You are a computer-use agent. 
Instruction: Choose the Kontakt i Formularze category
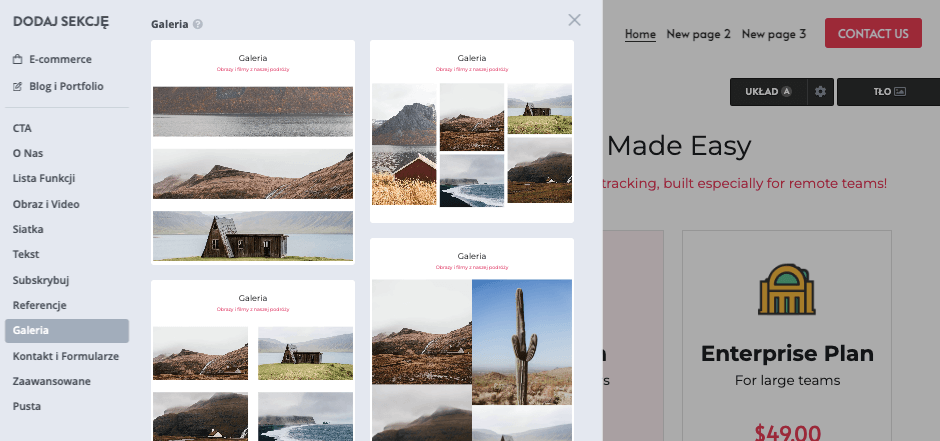(66, 357)
